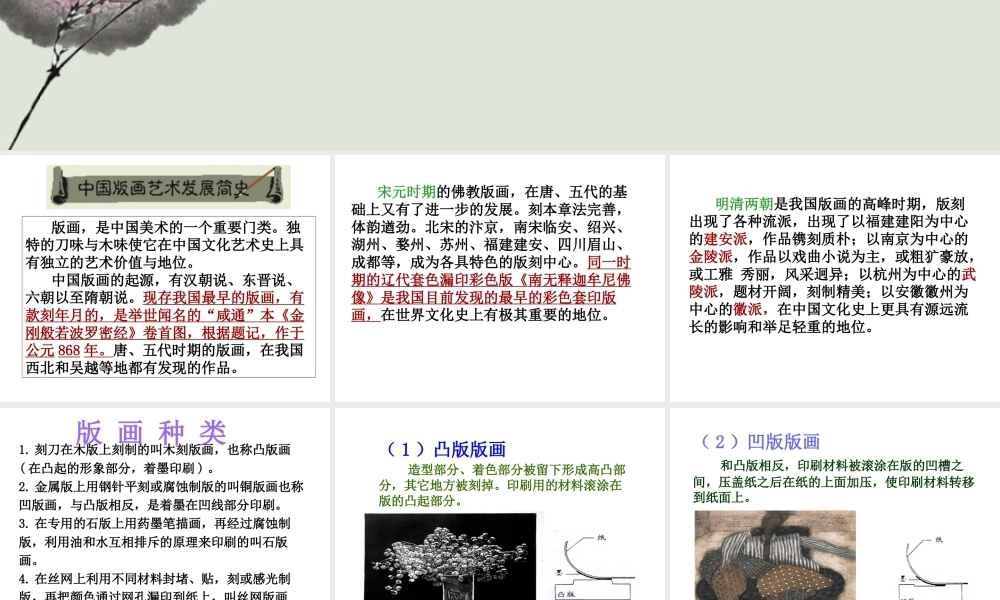This screenshot has width=1000, height=600.
Task: Click the 中国版画艺术发展简史 scroll banner
Action: 168,186
